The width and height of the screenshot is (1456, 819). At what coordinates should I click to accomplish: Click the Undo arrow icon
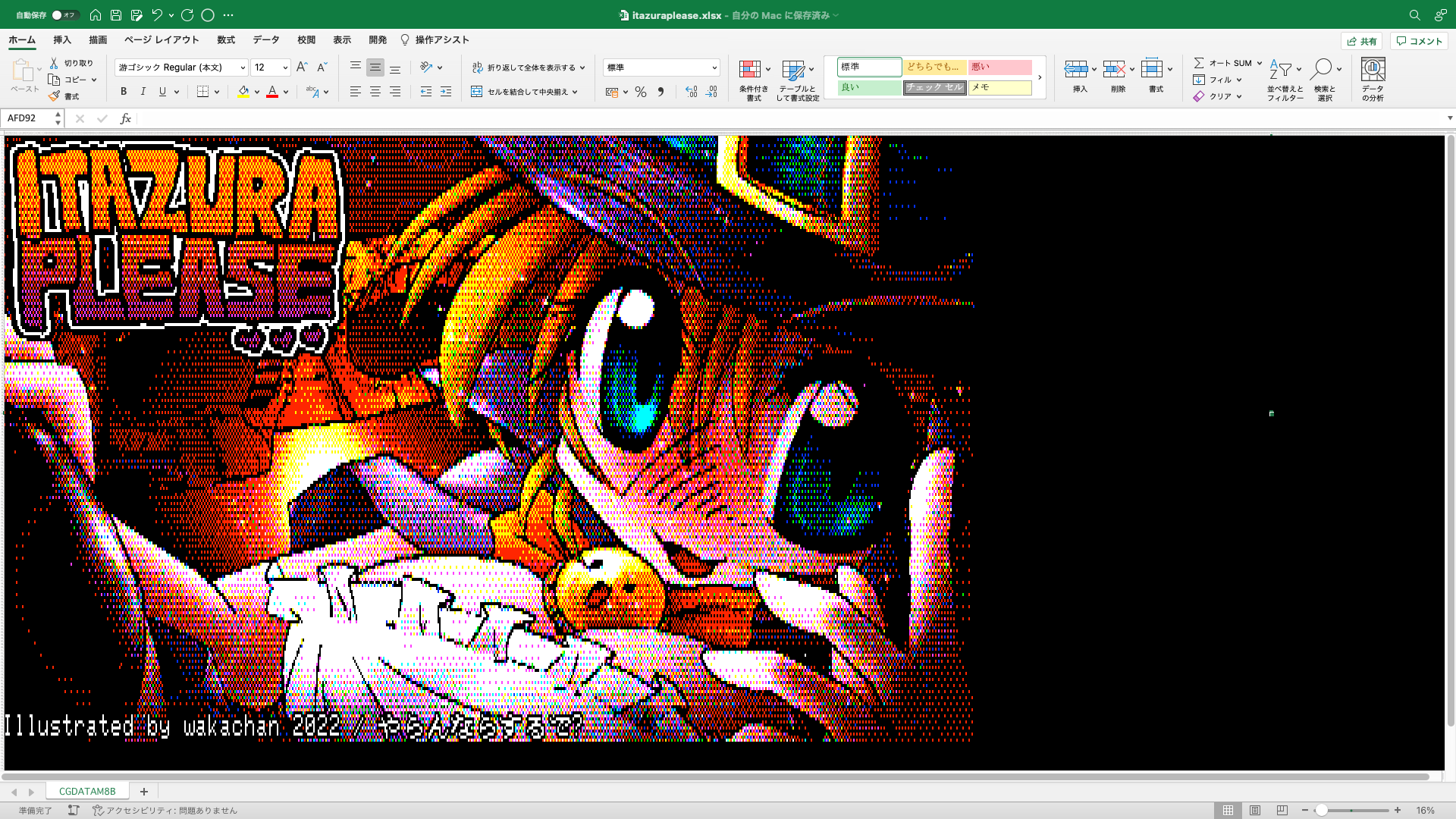[157, 14]
